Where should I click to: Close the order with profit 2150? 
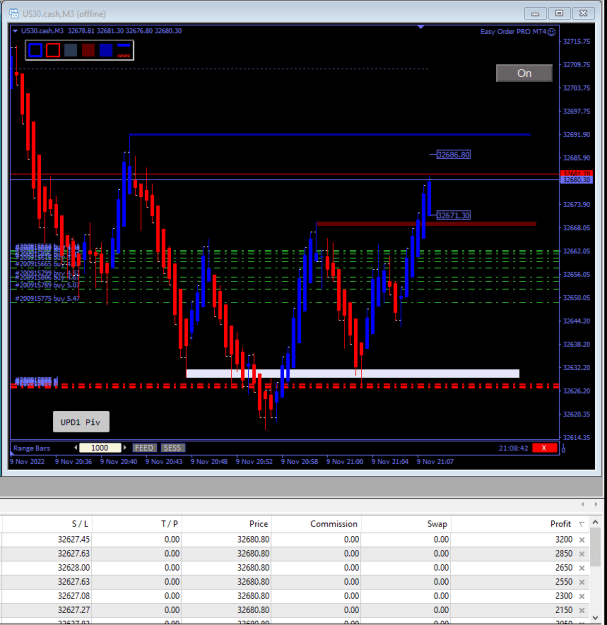(582, 610)
